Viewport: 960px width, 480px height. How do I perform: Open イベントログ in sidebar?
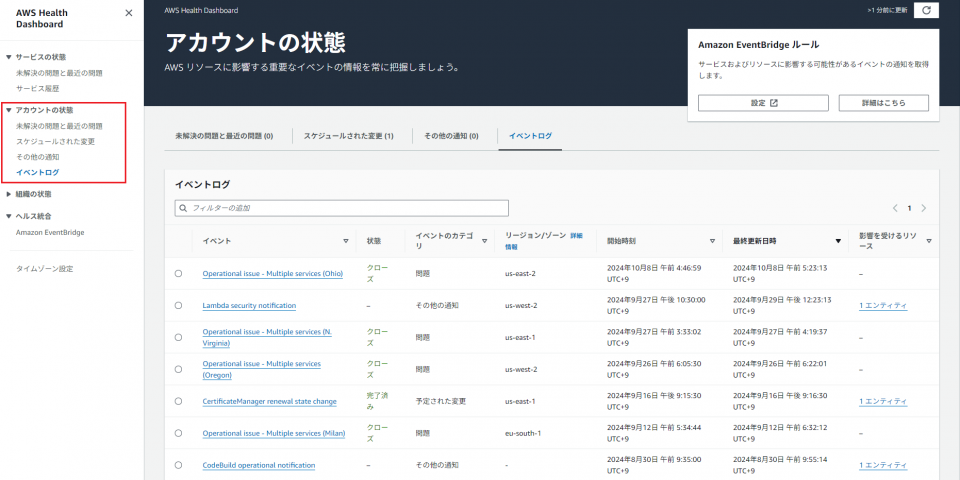[x=37, y=173]
